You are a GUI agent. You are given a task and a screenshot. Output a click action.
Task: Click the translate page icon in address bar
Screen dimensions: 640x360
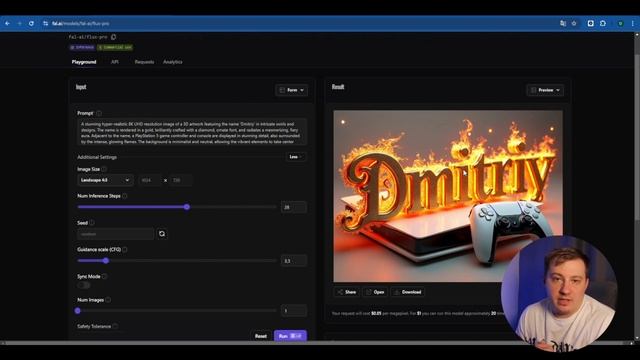[x=563, y=24]
